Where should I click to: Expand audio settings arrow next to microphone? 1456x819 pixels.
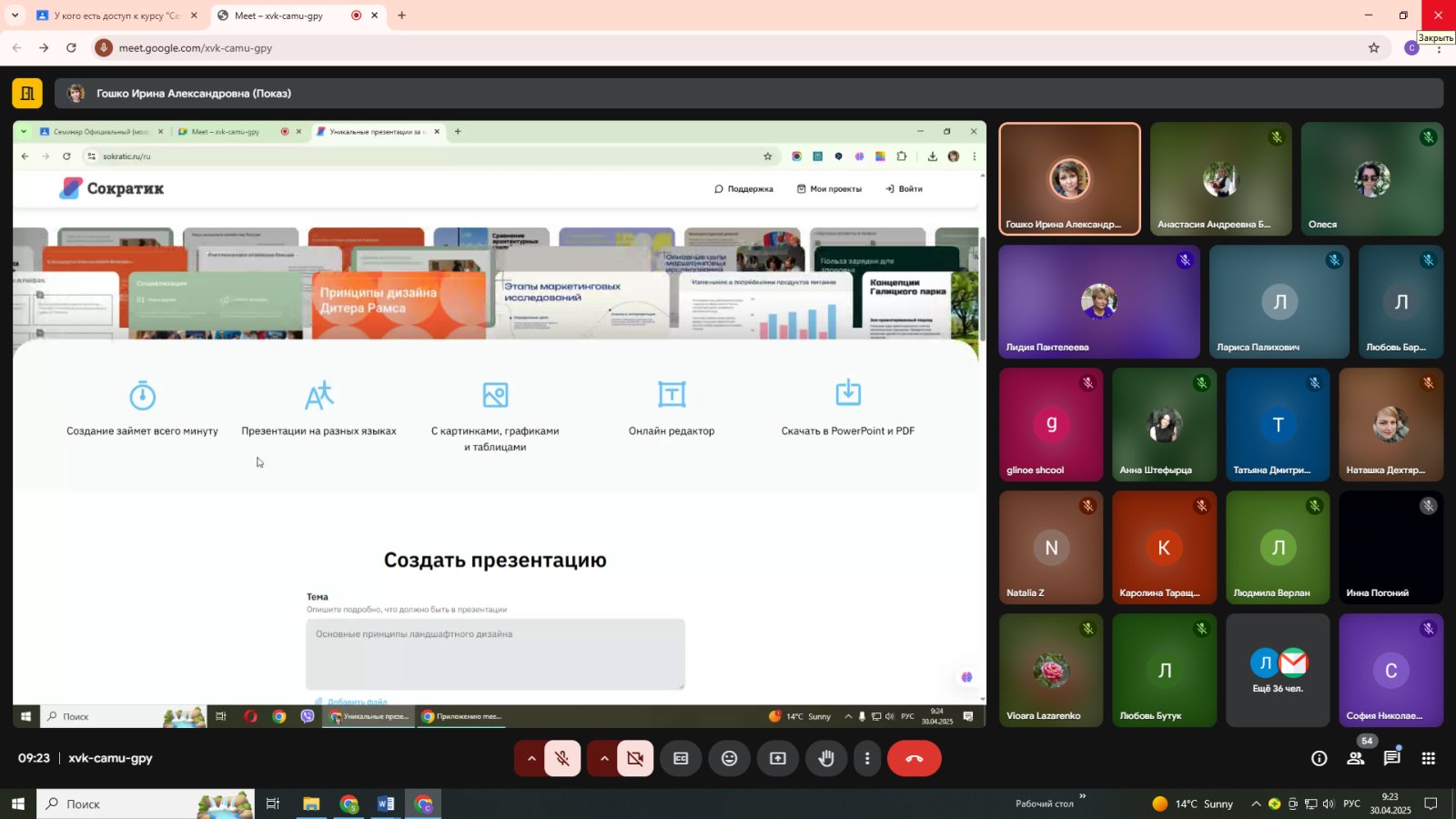point(531,758)
